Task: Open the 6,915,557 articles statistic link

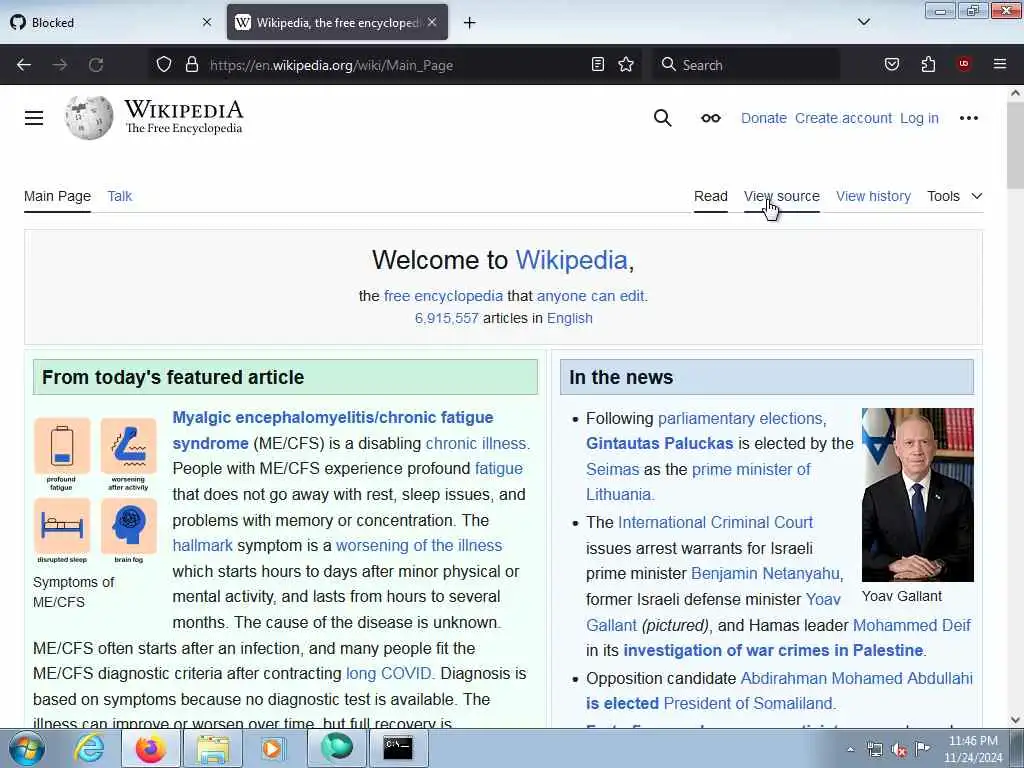Action: (x=447, y=318)
